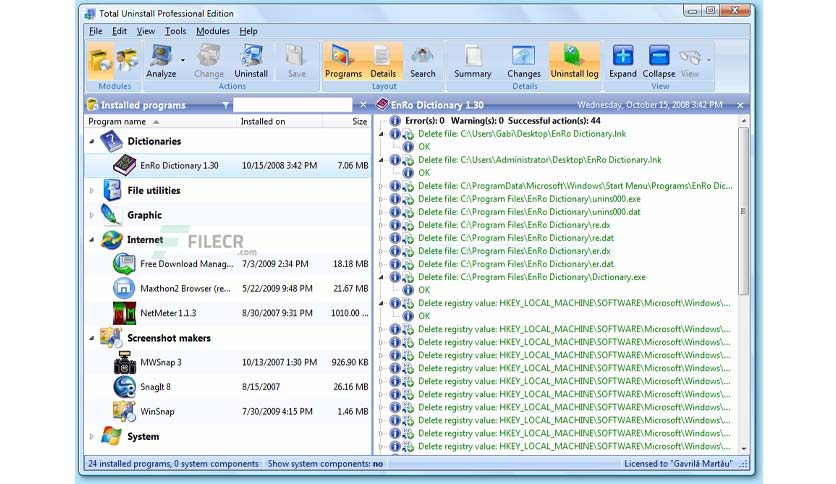Click the Graphic feather icon
This screenshot has height=484, width=836.
111,215
